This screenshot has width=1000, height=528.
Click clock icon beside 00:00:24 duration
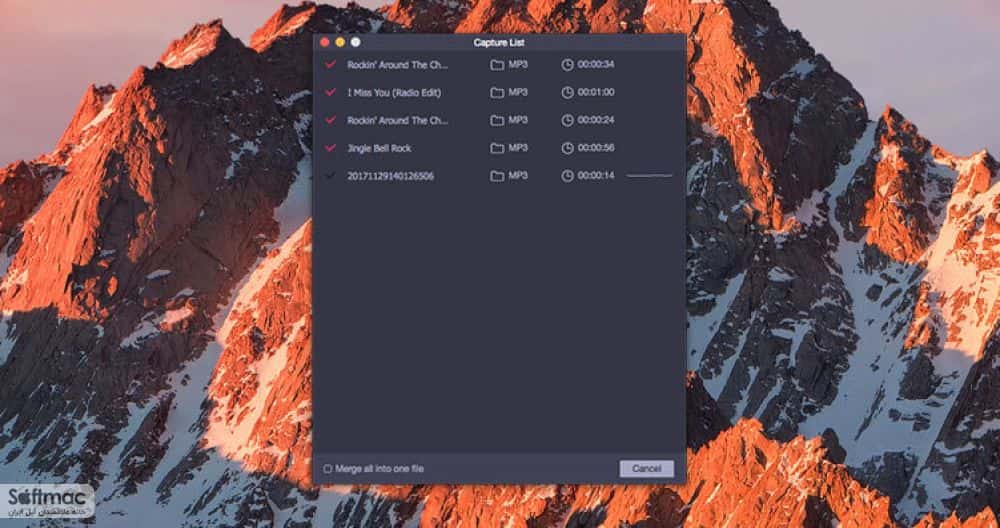tap(567, 121)
